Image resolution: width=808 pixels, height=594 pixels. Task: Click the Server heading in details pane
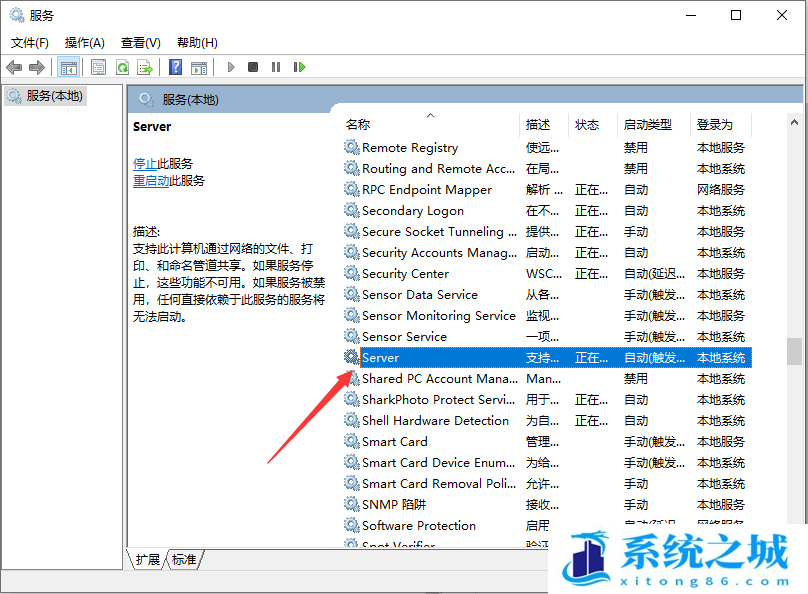click(152, 127)
